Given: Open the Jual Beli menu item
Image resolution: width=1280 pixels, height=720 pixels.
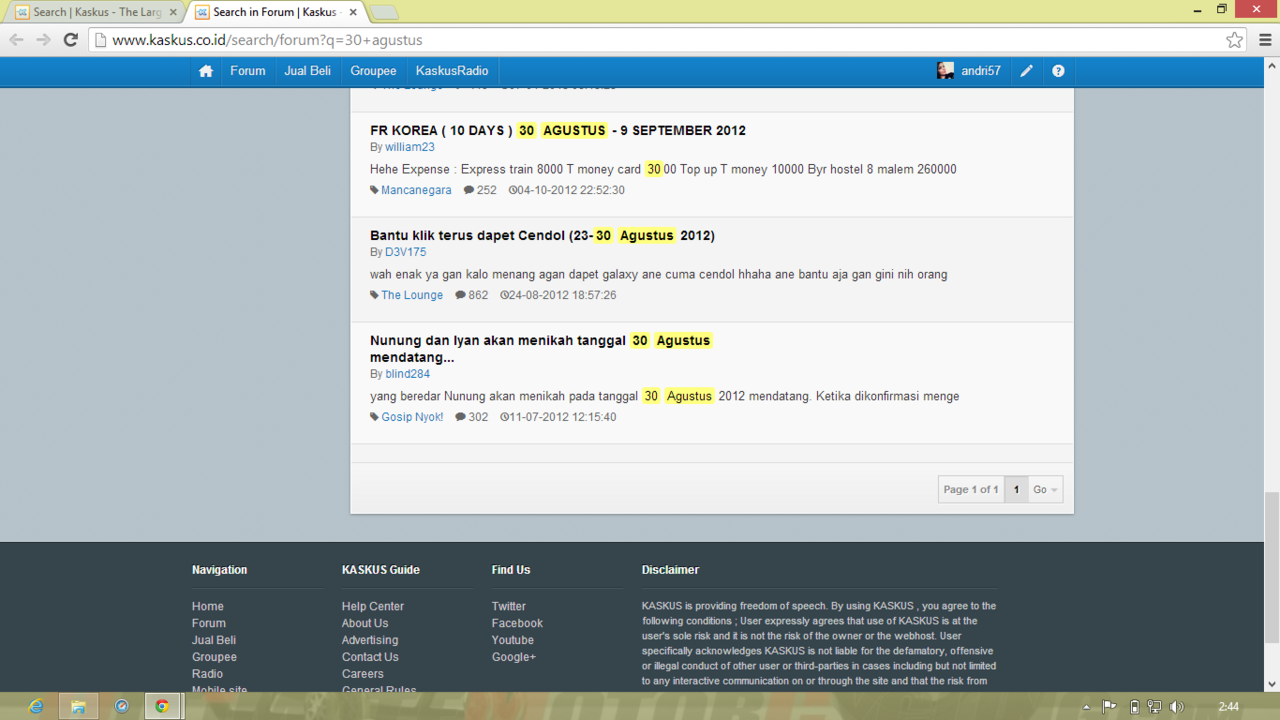Looking at the screenshot, I should (307, 71).
